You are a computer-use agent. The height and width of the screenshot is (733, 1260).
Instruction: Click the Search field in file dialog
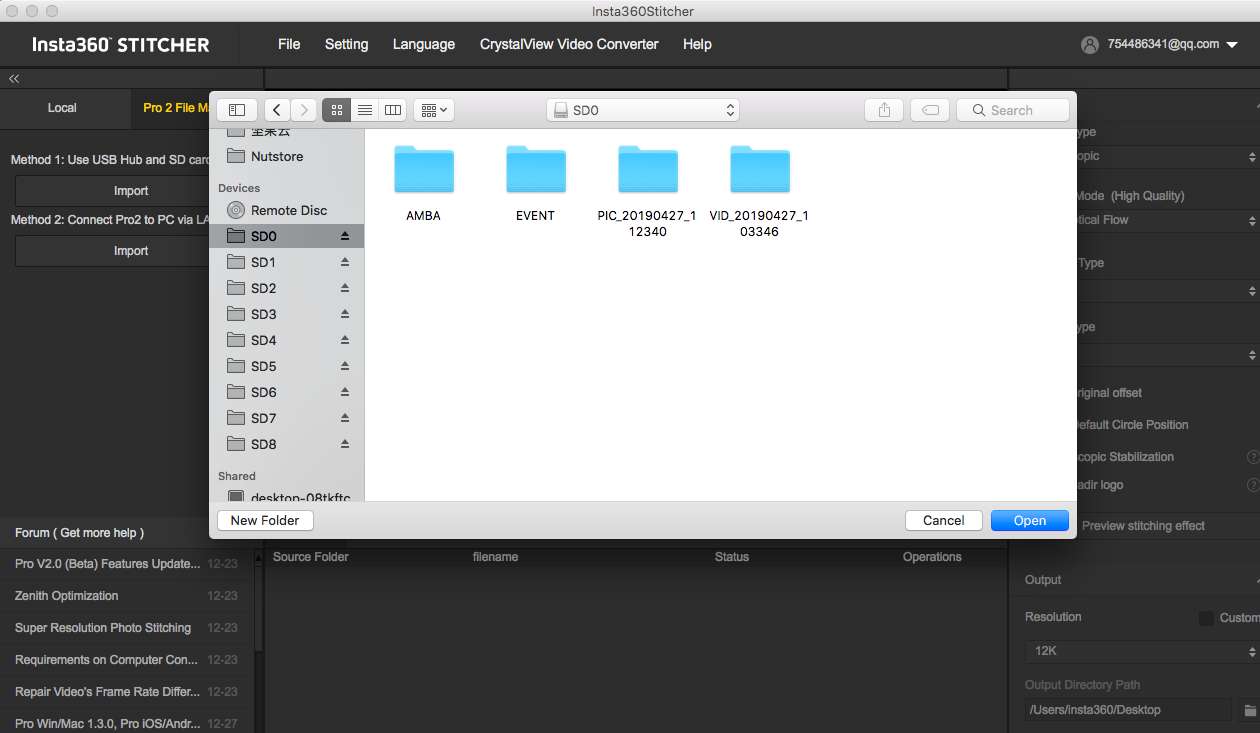(1012, 110)
